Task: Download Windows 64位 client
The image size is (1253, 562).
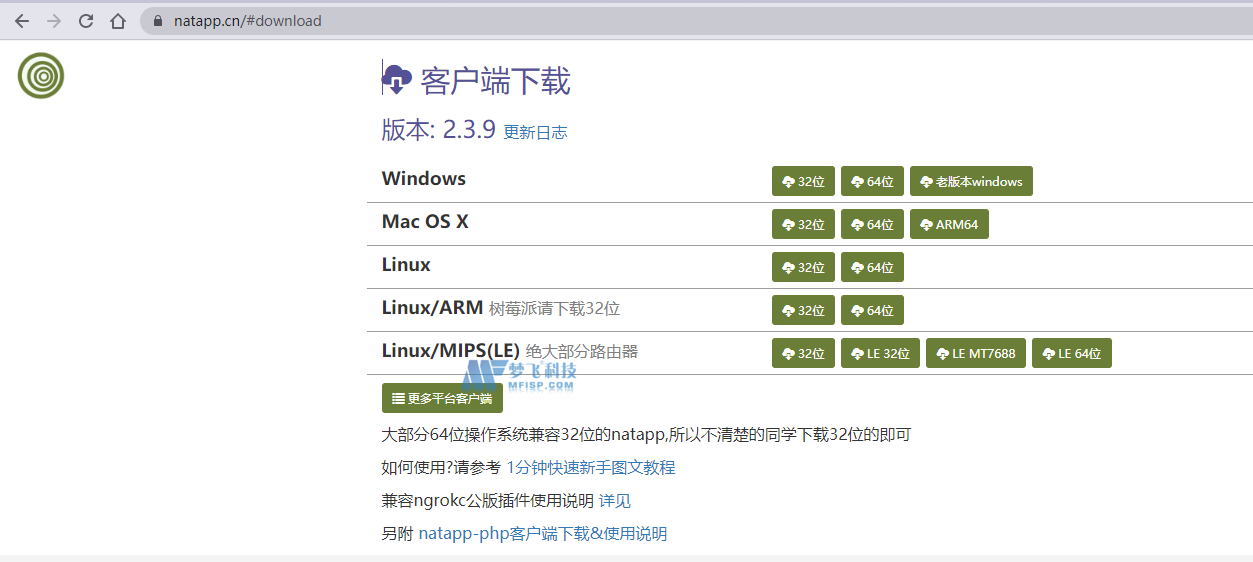Action: pyautogui.click(x=872, y=182)
